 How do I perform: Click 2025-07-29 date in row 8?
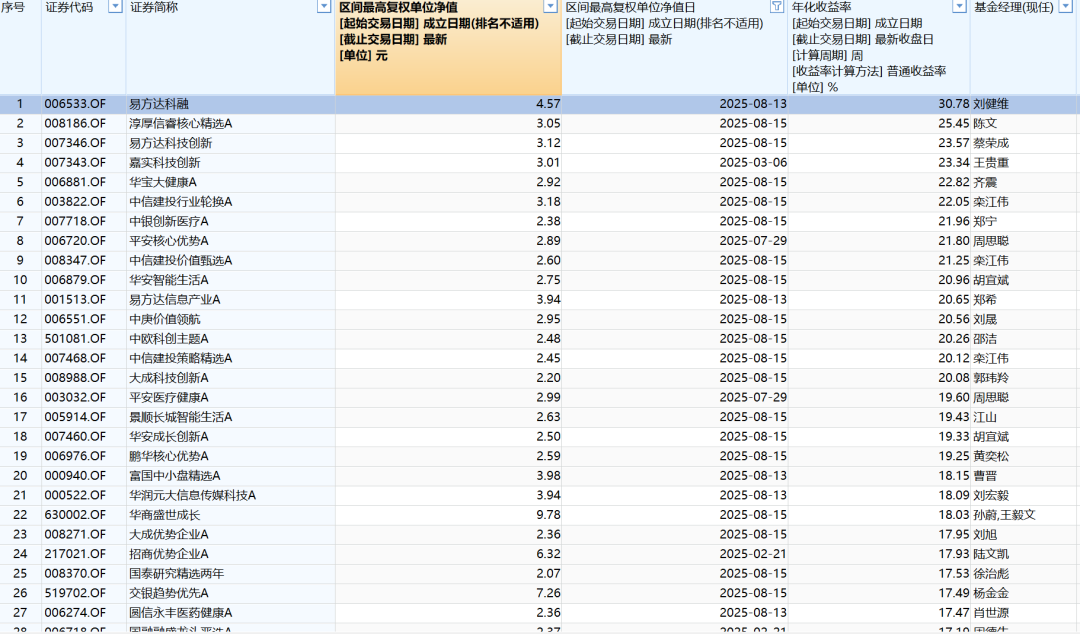675,241
